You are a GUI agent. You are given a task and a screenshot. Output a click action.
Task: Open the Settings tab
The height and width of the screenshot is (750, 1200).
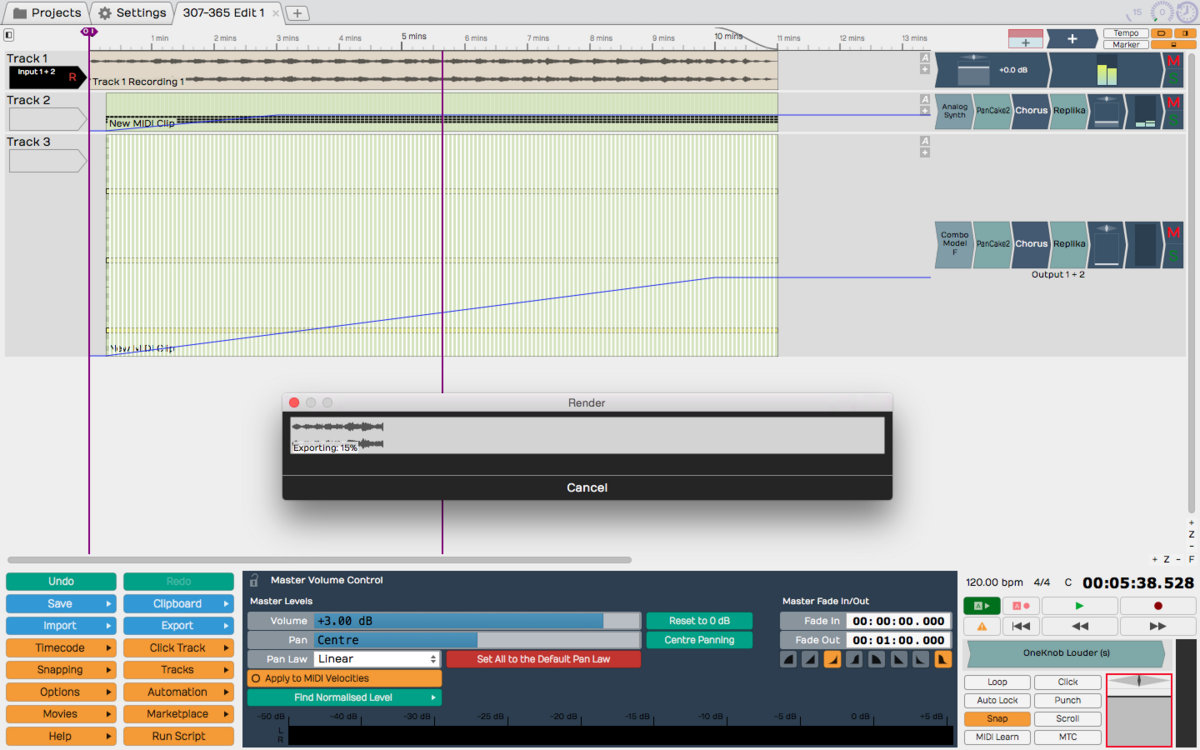(132, 13)
